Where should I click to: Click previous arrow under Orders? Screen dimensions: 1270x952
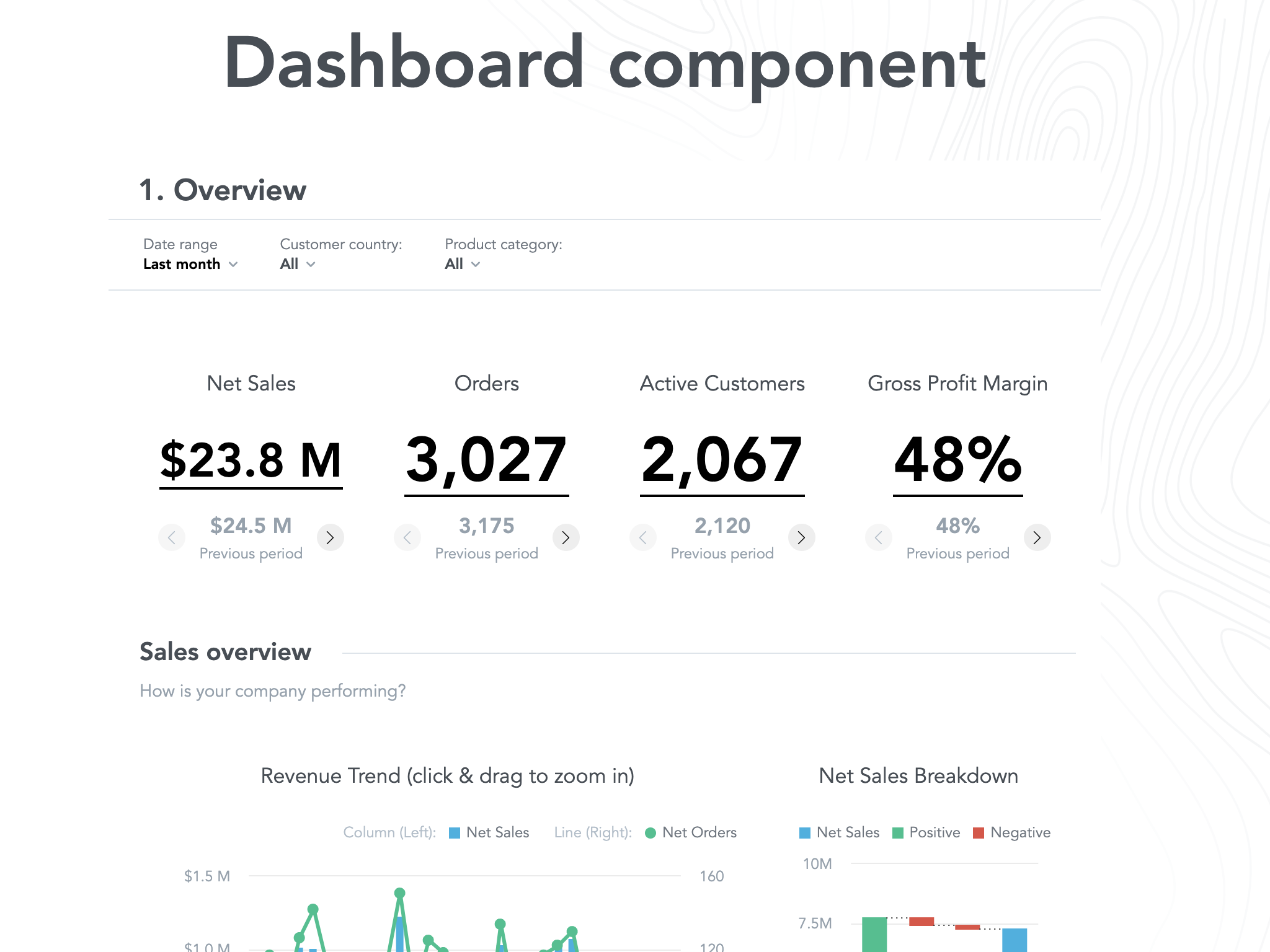coord(407,537)
